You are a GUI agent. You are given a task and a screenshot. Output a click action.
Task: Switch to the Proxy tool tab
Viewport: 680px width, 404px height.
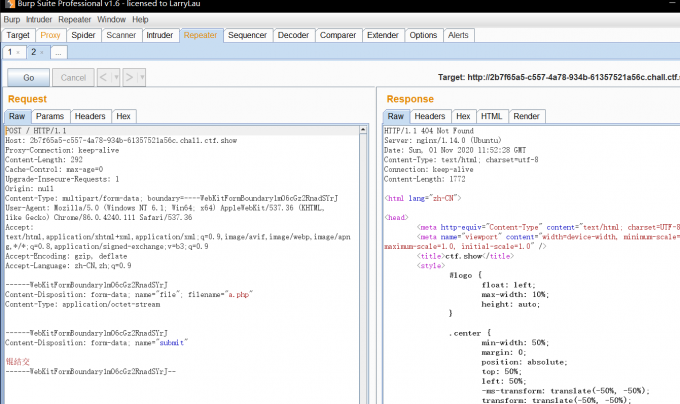50,35
